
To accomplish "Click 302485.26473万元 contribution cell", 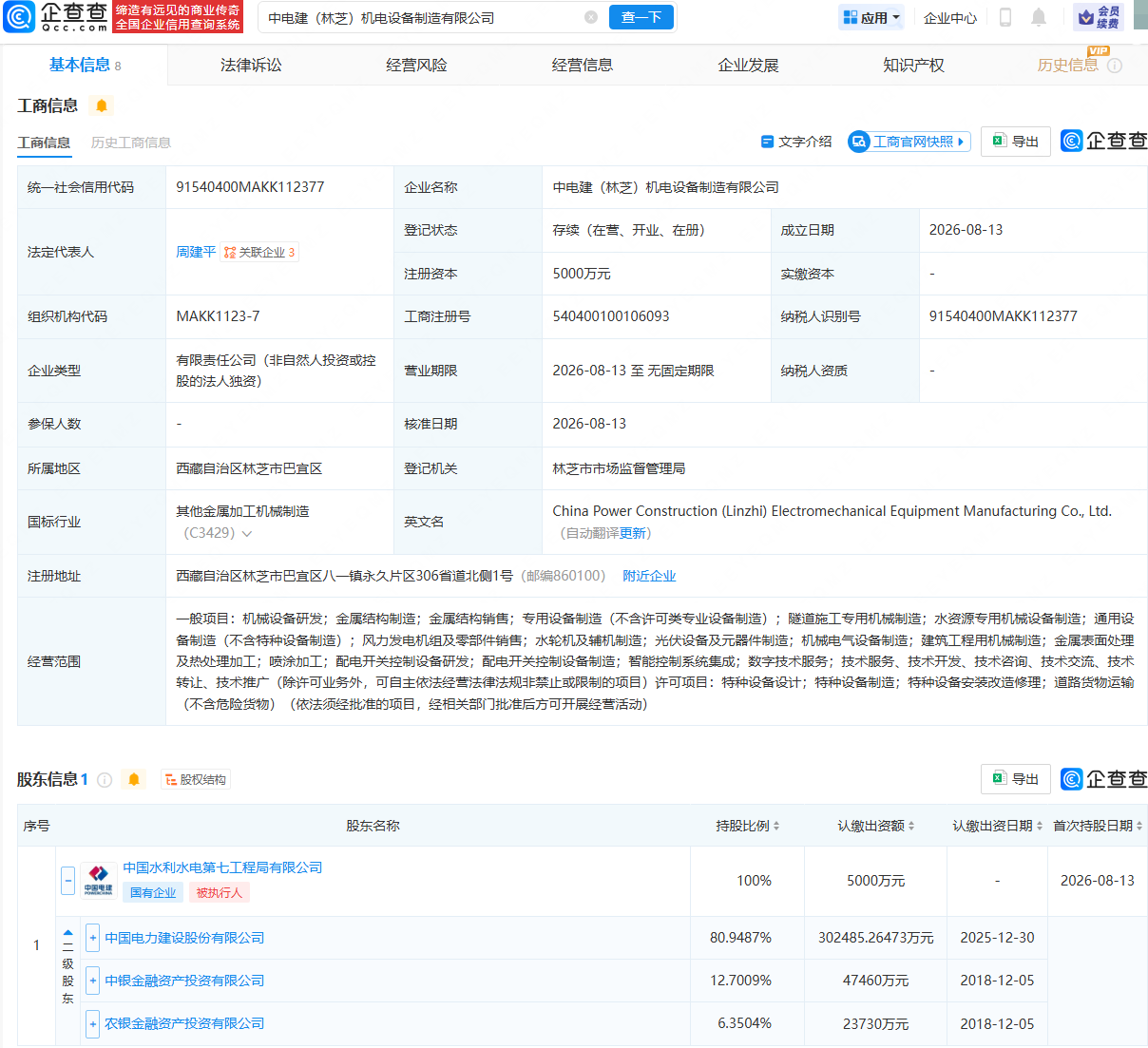I will tap(876, 938).
